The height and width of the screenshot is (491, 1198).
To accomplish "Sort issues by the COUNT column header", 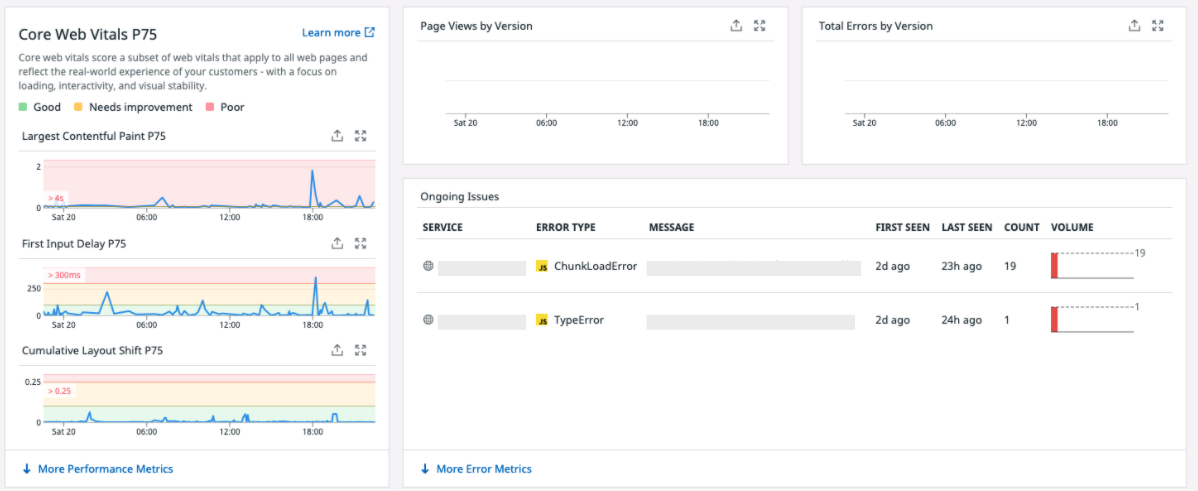I will point(1022,228).
